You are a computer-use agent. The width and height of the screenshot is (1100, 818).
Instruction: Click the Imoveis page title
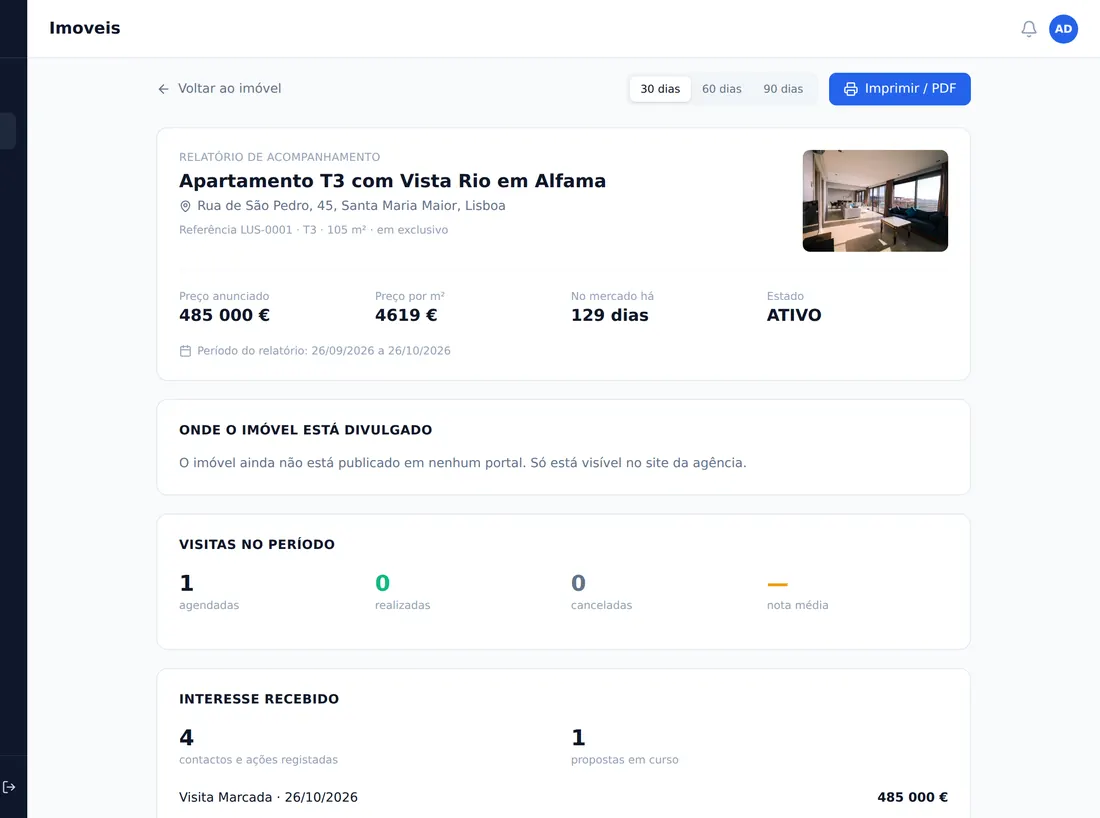point(85,28)
